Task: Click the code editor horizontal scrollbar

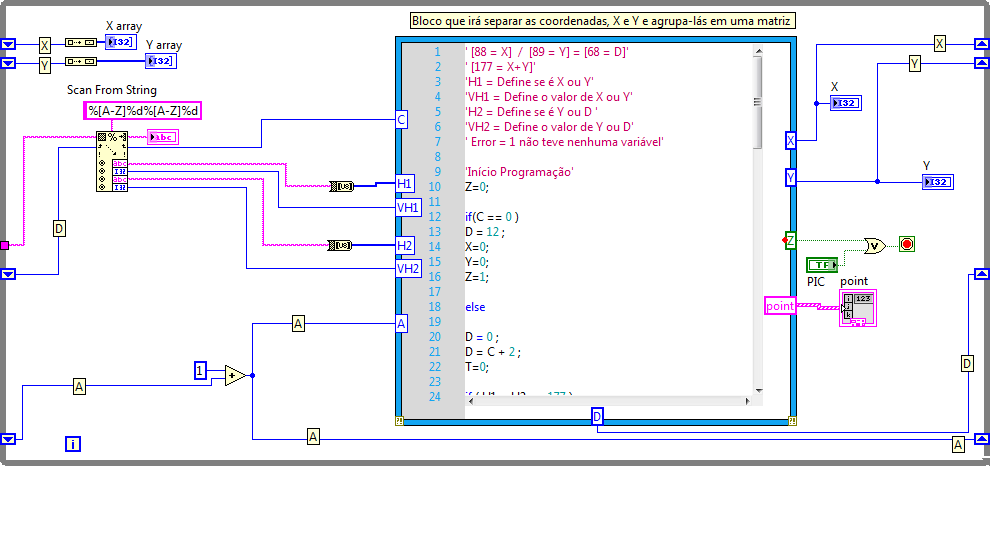Action: pyautogui.click(x=600, y=401)
